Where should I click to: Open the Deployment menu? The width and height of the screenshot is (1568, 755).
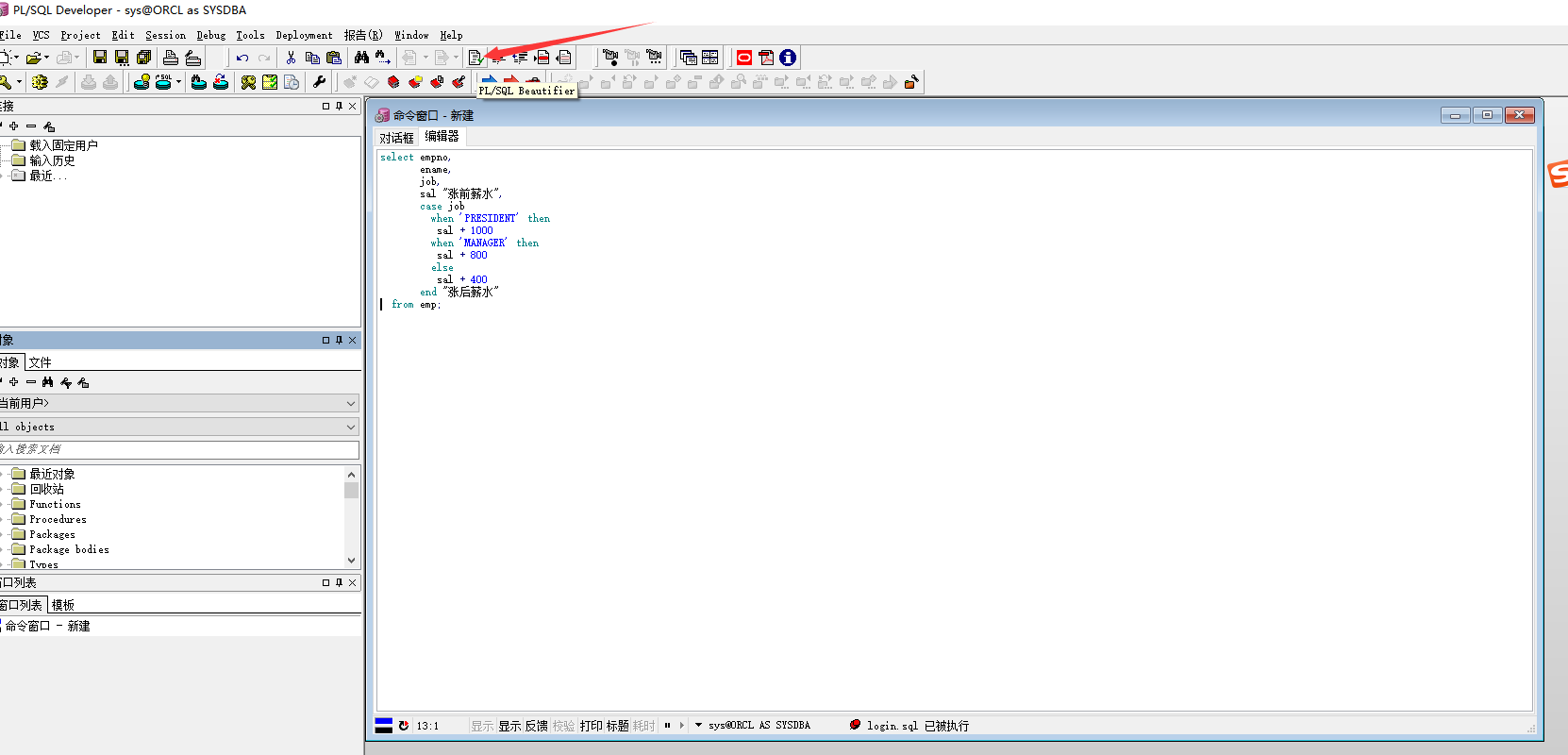tap(304, 35)
